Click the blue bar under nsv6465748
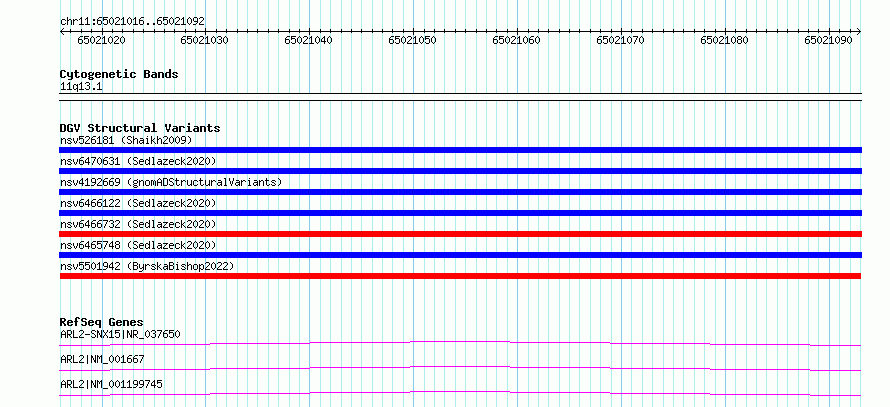This screenshot has height=407, width=890. click(x=460, y=255)
